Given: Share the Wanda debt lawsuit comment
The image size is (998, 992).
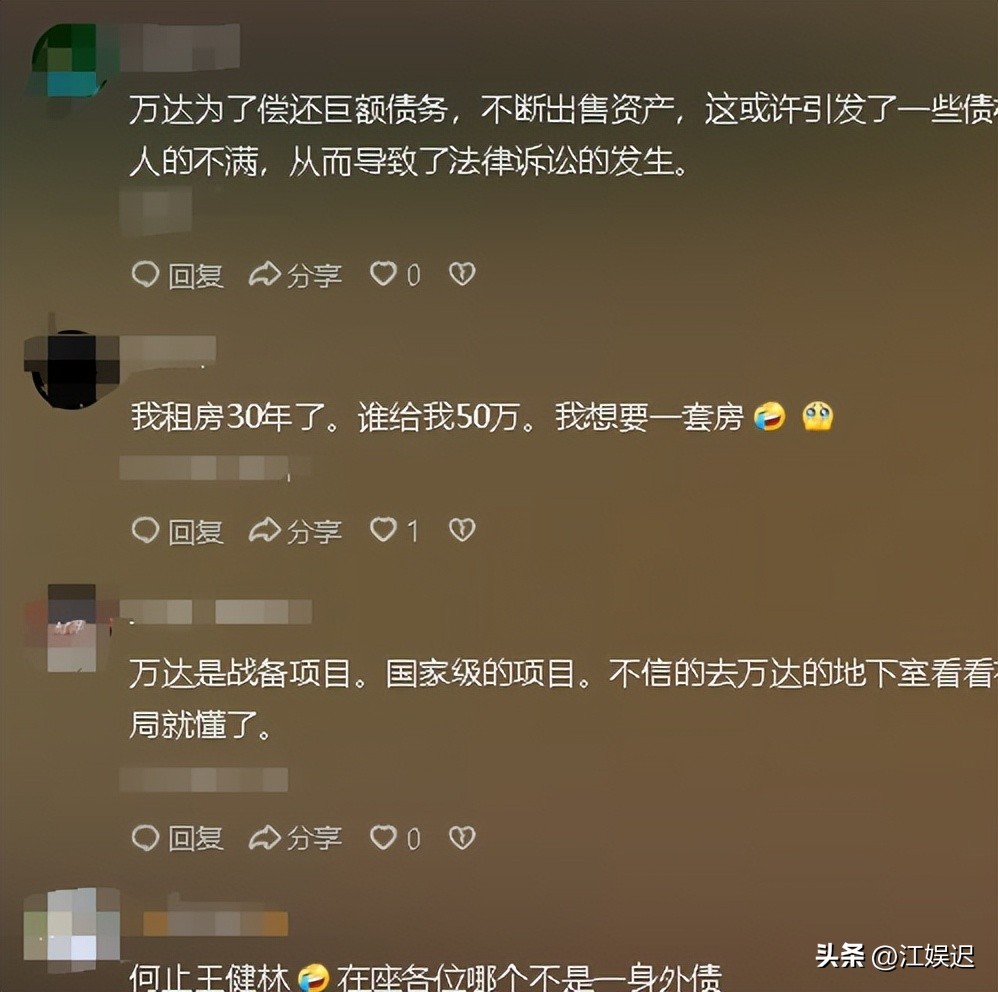Looking at the screenshot, I should [295, 276].
